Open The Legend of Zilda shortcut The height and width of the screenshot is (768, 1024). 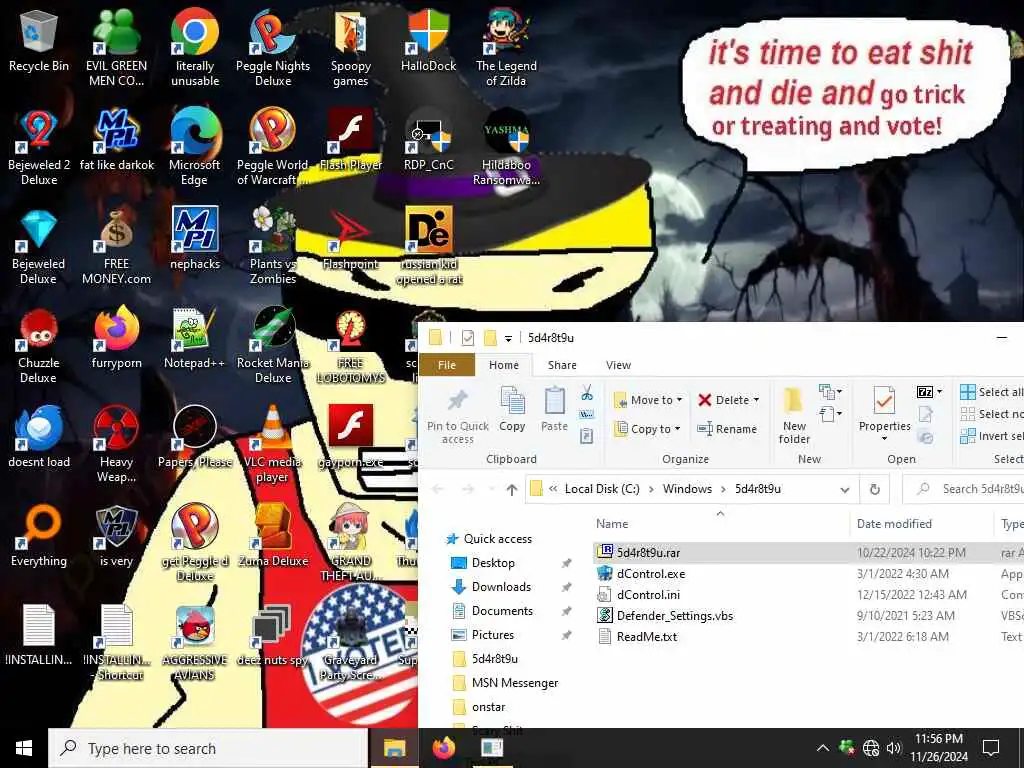506,47
